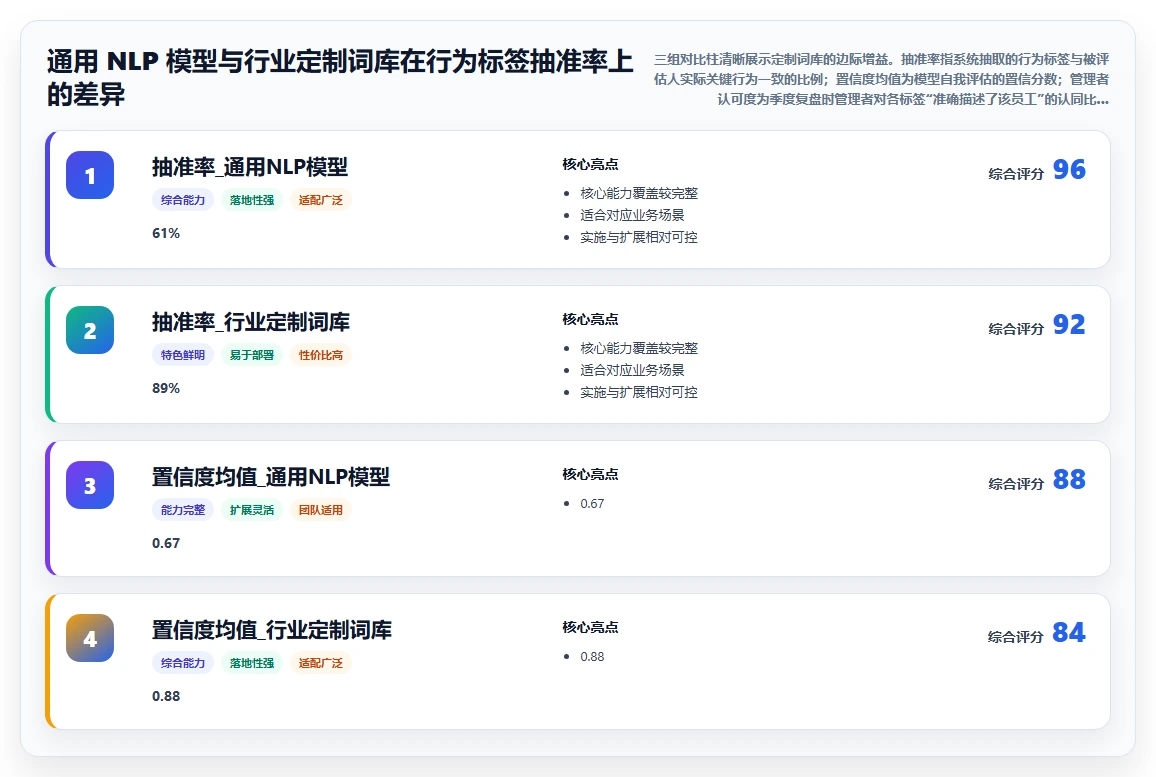
Task: Click 综合评分 label beside score 88
Action: point(1016,484)
